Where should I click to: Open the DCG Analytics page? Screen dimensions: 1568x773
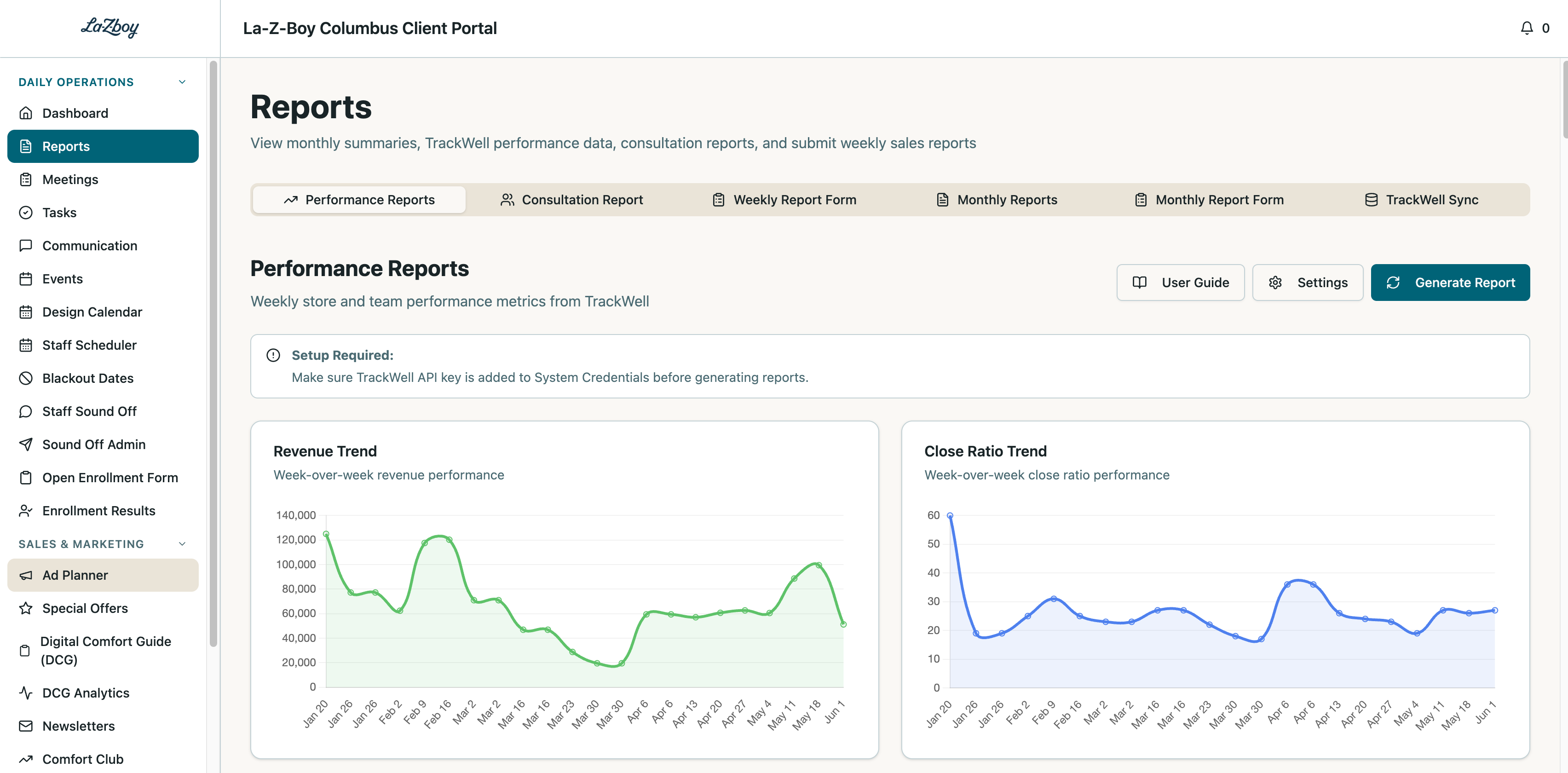coord(103,692)
